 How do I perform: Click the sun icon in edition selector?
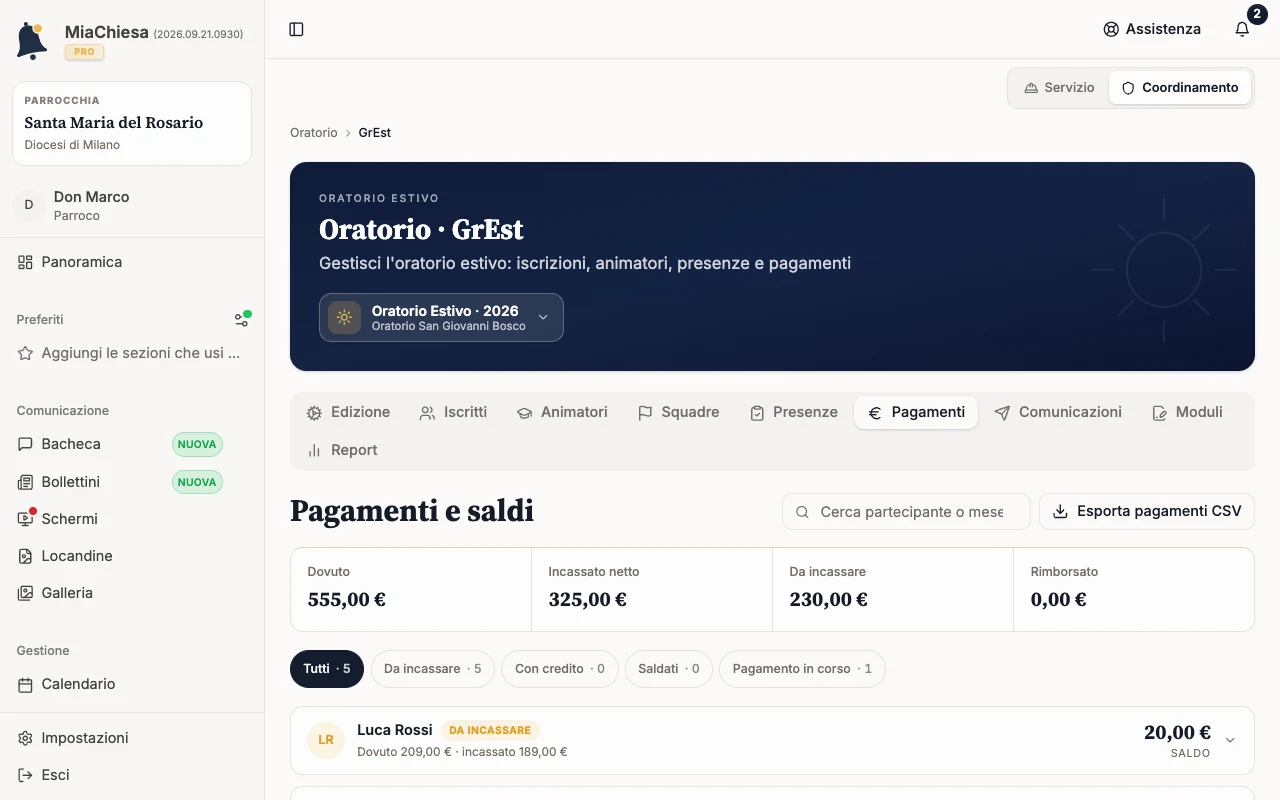coord(344,317)
